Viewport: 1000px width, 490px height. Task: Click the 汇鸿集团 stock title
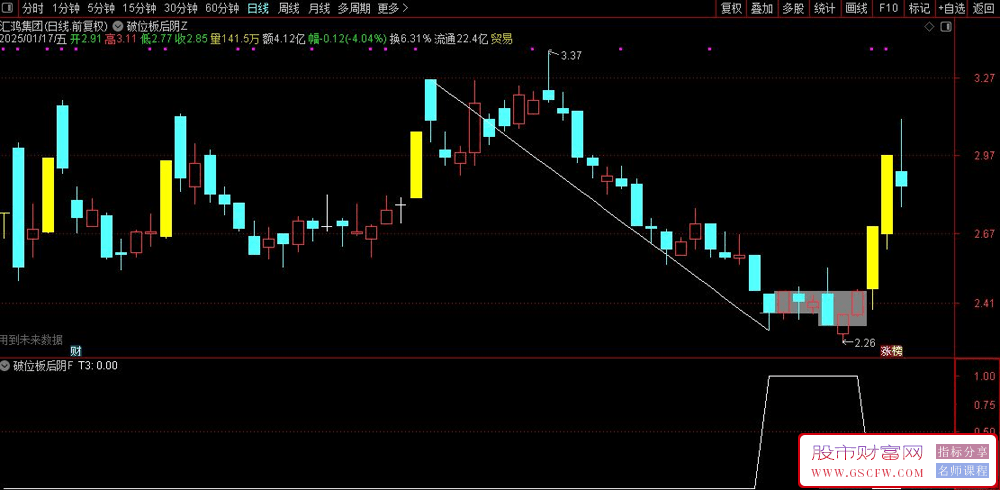[22, 26]
